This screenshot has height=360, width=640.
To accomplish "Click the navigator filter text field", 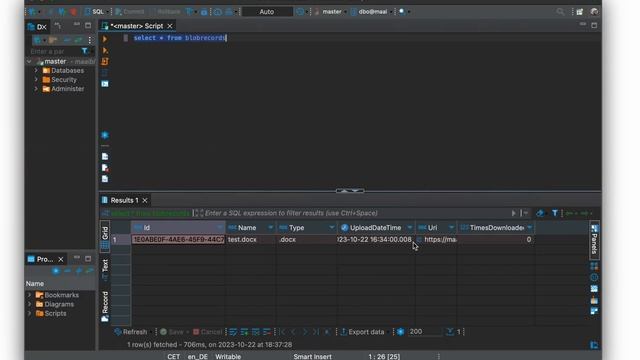I will click(x=54, y=51).
